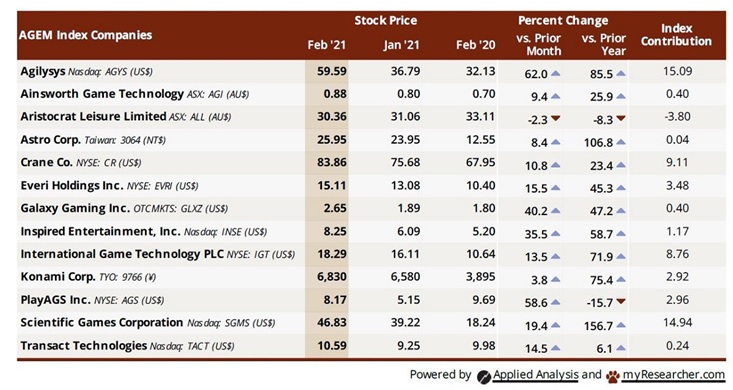This screenshot has width=733, height=390.
Task: Click the Index Contribution column header
Action: point(676,35)
